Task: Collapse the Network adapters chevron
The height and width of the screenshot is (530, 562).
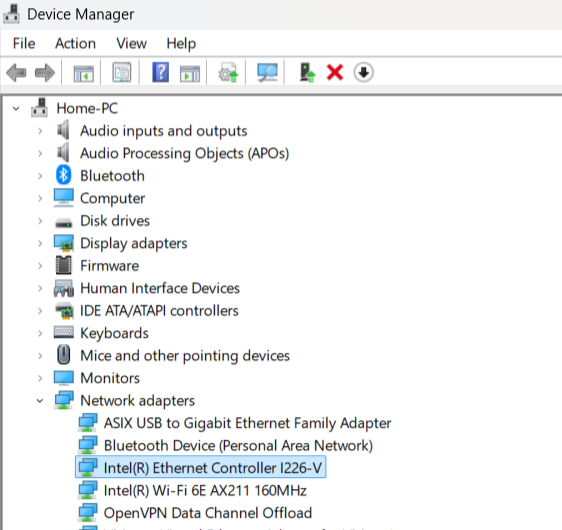Action: point(40,401)
